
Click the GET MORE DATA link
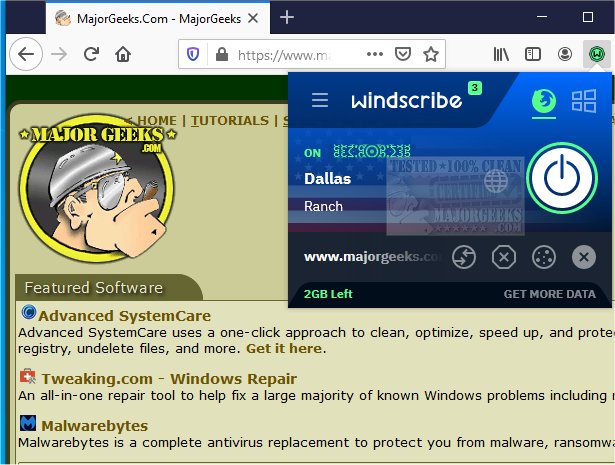coord(549,294)
